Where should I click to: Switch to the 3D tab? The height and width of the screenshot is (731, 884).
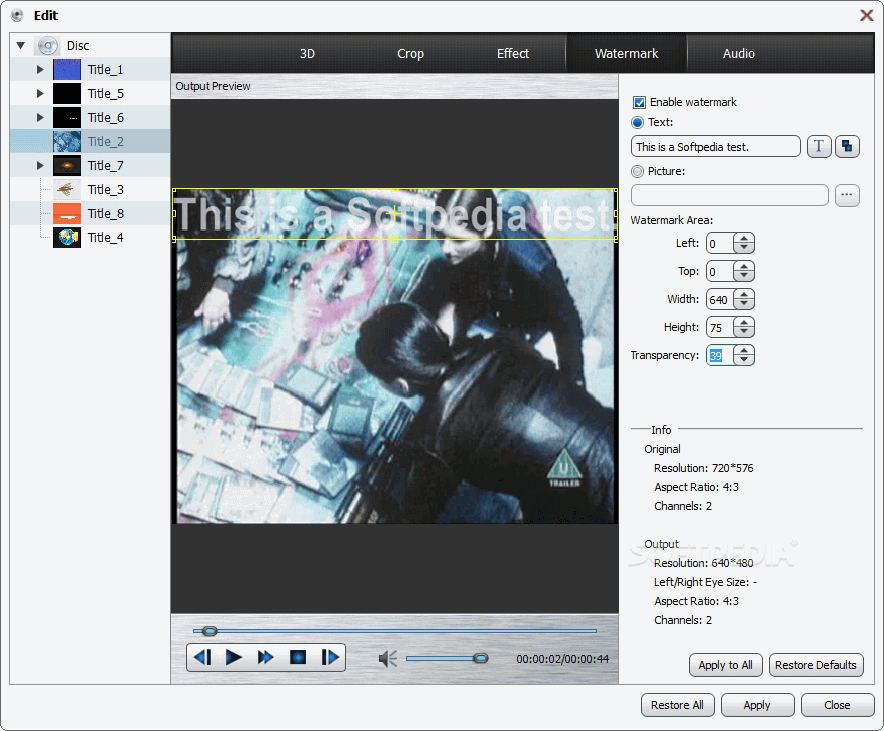(307, 54)
